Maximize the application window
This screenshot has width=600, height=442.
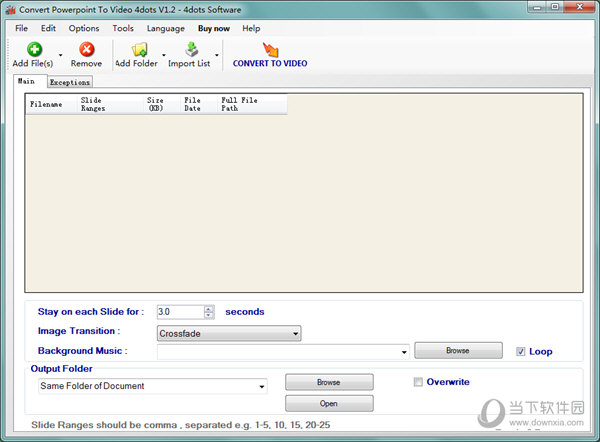point(555,7)
